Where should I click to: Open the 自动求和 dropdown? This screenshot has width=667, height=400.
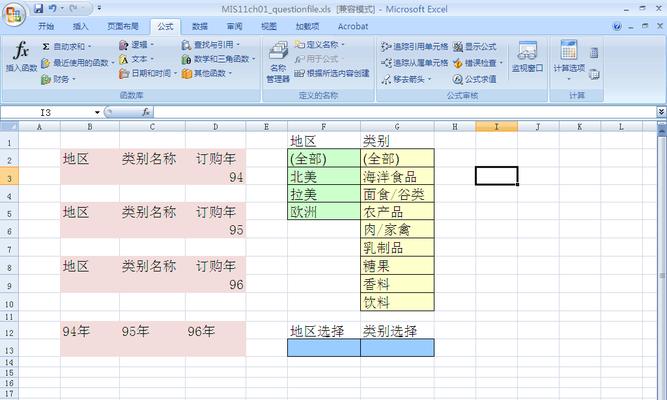pos(67,46)
